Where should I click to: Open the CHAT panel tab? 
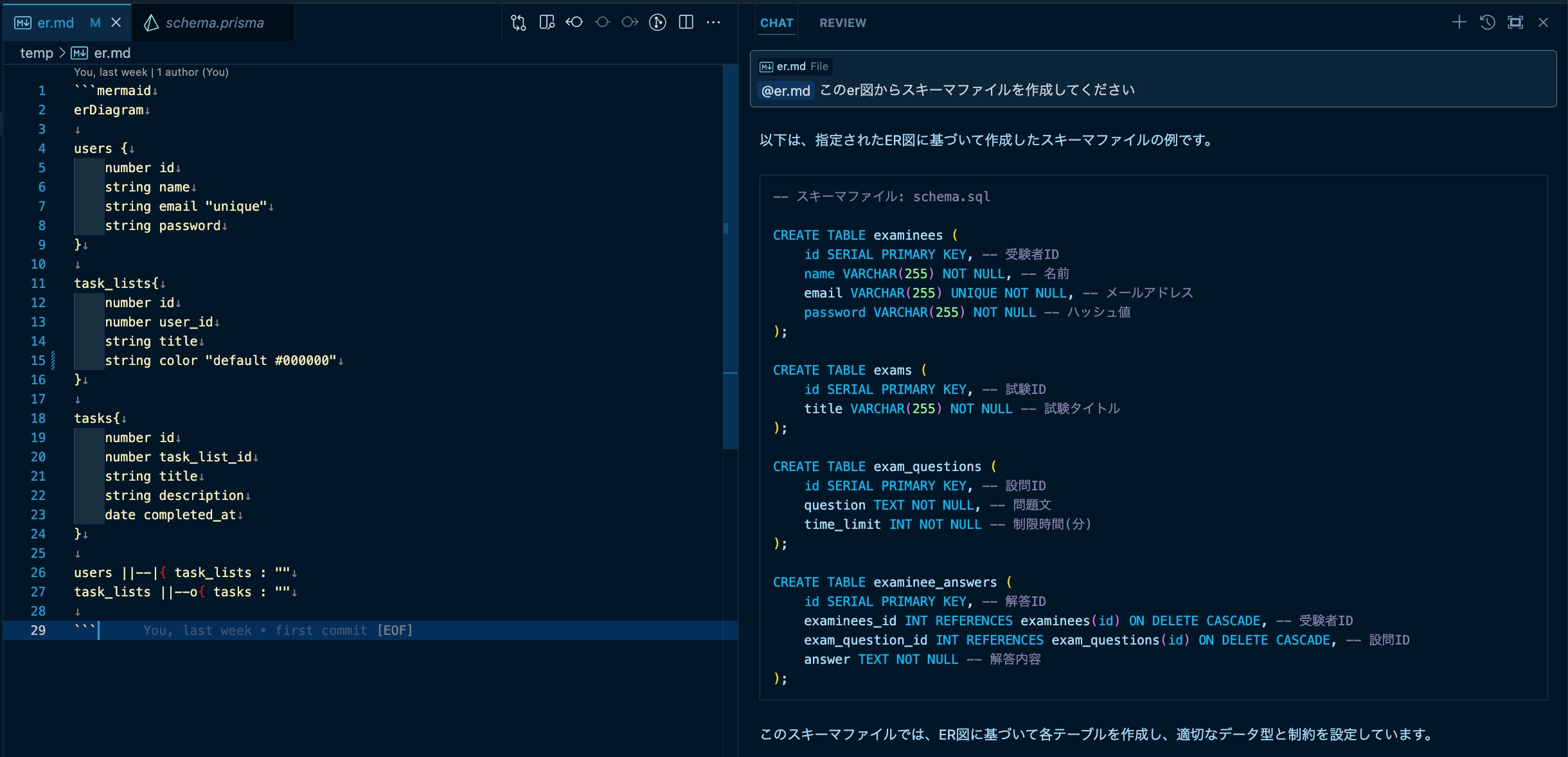tap(776, 22)
